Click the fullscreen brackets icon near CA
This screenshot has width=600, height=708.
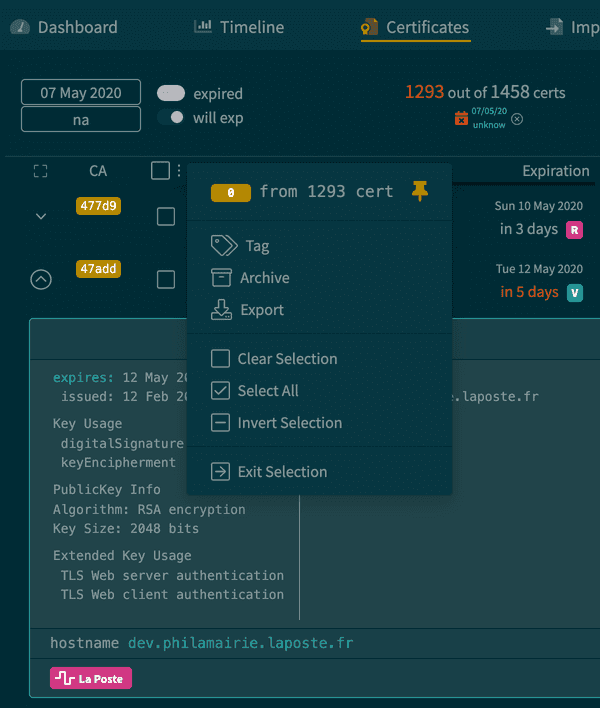[41, 171]
